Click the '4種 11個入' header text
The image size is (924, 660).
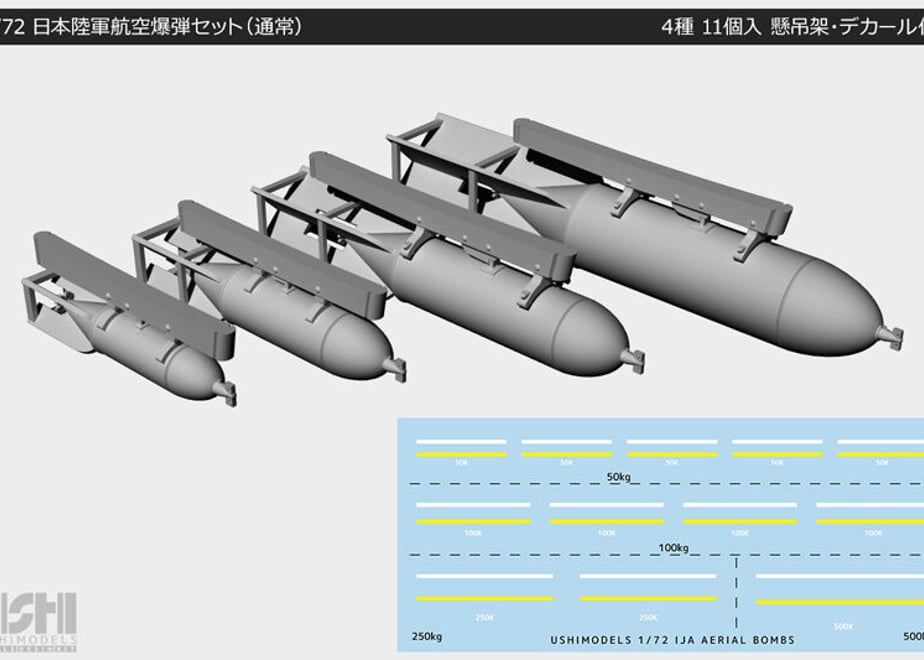tap(711, 27)
